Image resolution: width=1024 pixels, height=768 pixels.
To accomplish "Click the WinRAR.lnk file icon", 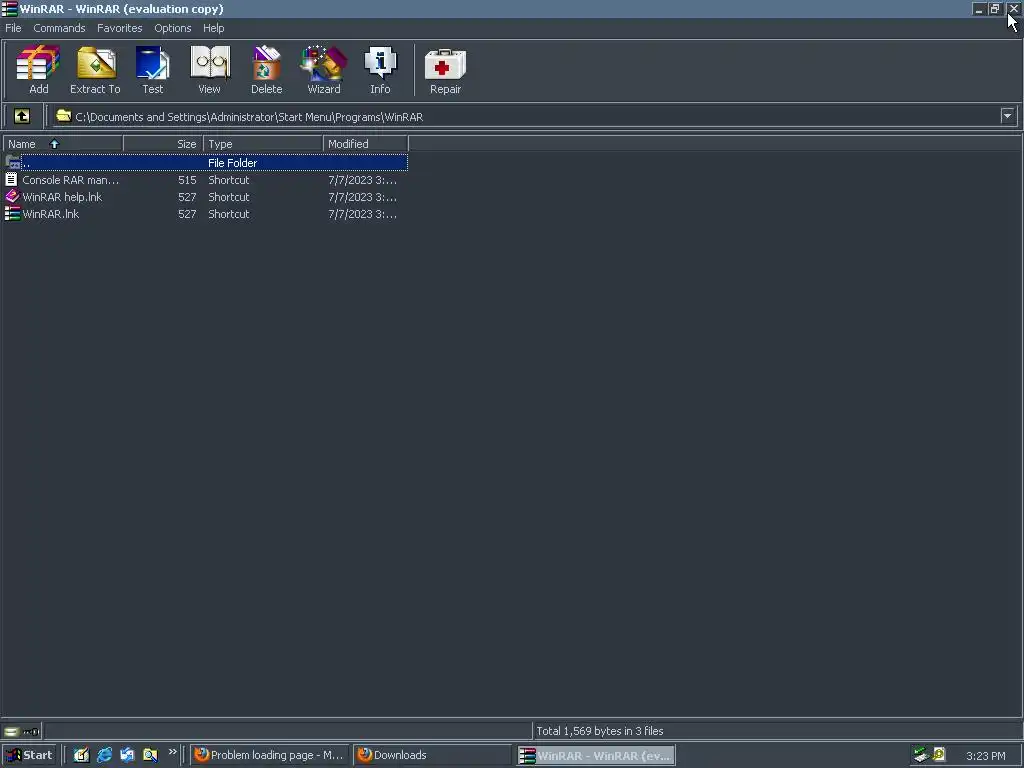I will click(12, 213).
